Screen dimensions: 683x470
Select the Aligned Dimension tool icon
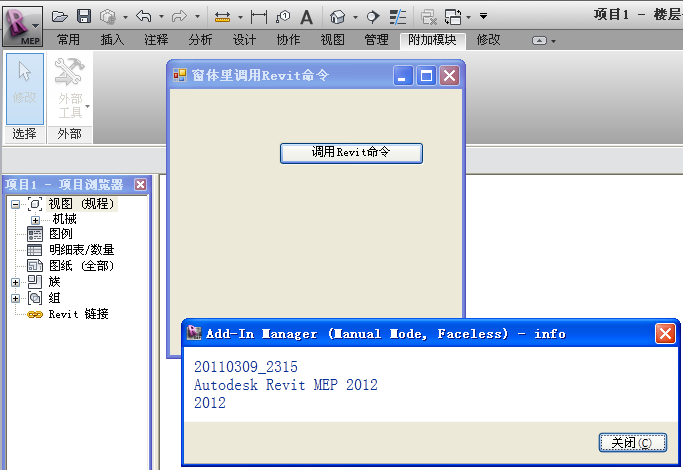pyautogui.click(x=259, y=17)
